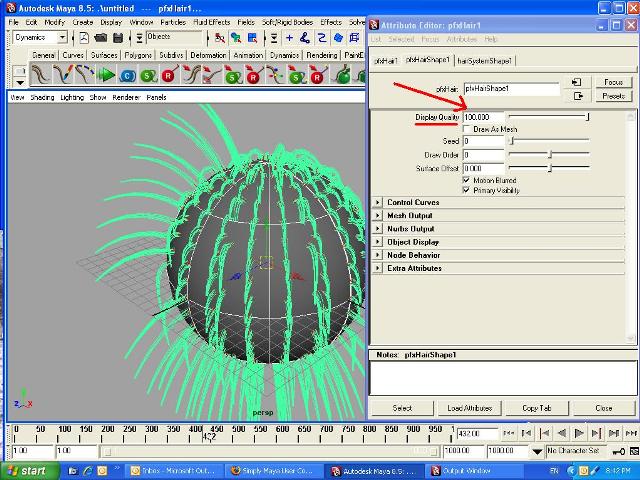Click the blue curve selection mask icon
The height and width of the screenshot is (480, 640).
322,38
